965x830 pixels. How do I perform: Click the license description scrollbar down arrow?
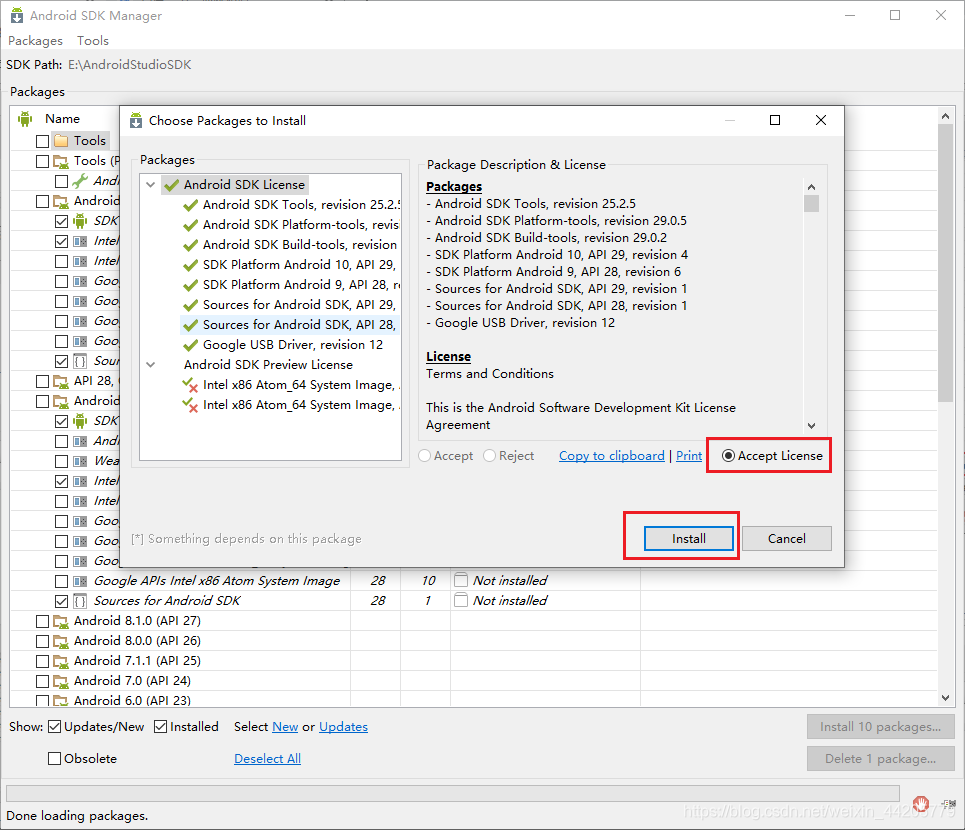pyautogui.click(x=811, y=426)
